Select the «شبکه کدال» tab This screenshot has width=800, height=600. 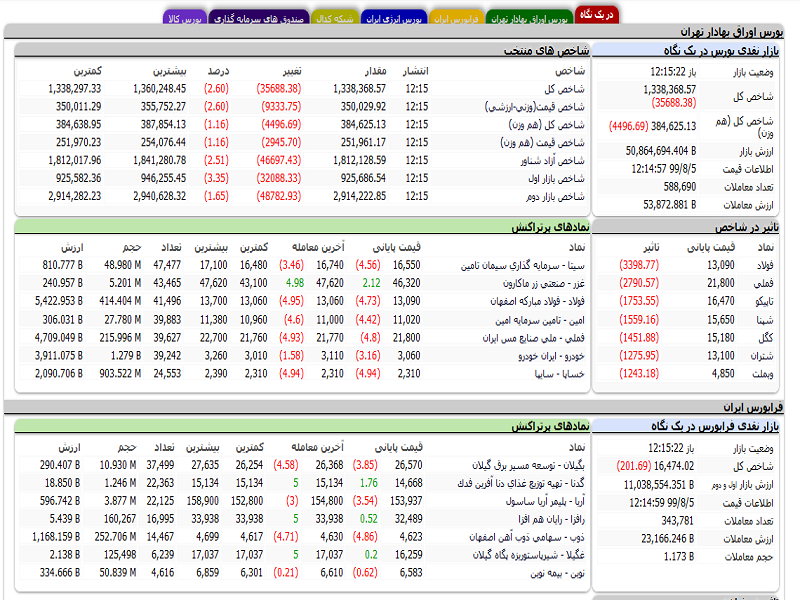(335, 18)
